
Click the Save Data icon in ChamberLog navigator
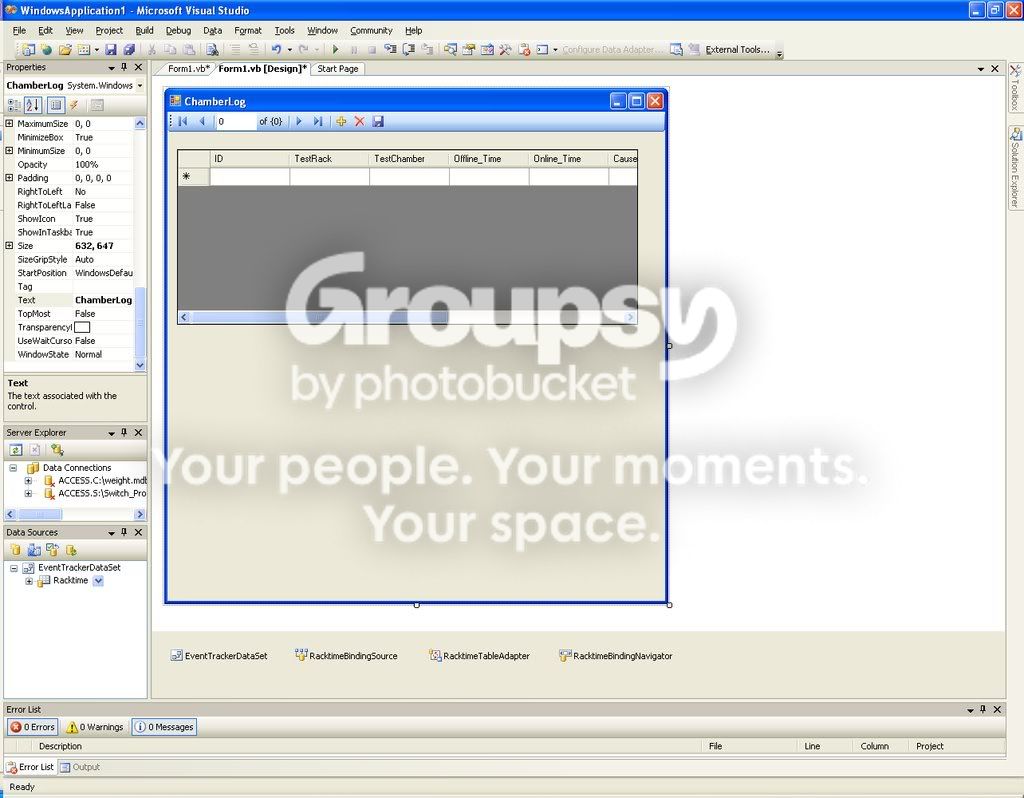(x=378, y=121)
